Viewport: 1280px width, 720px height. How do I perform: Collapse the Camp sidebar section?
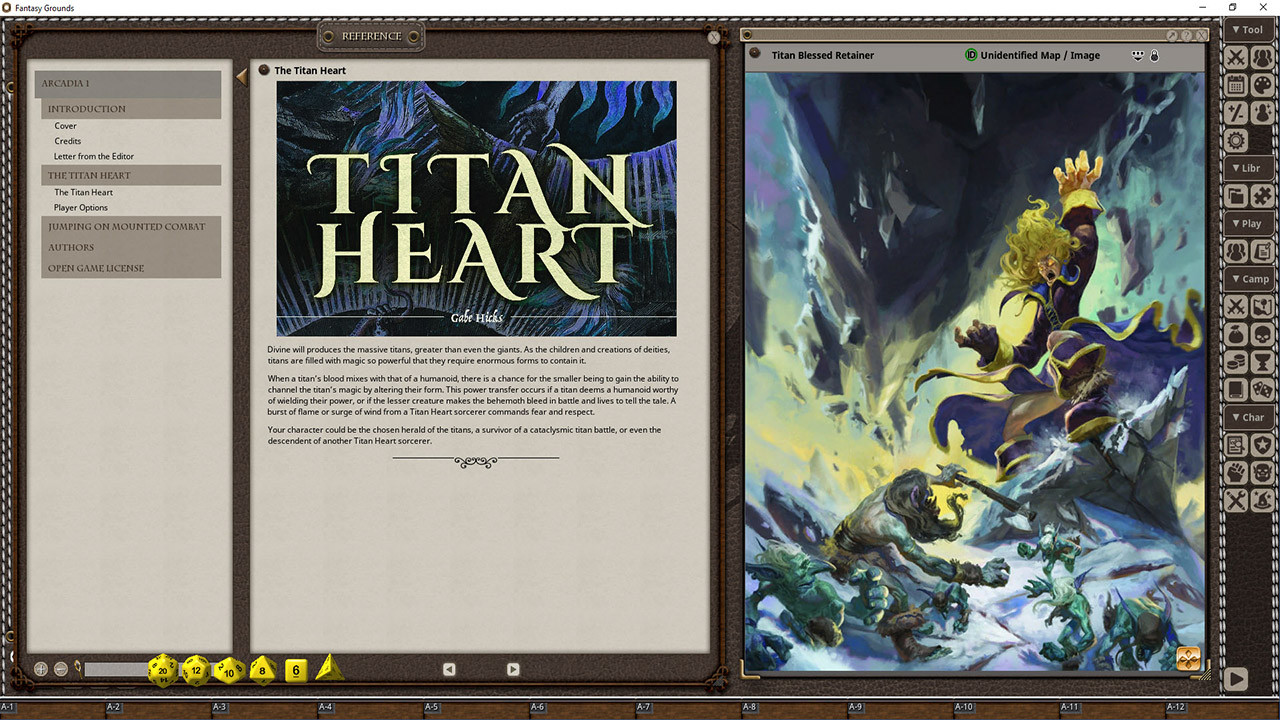click(x=1249, y=279)
